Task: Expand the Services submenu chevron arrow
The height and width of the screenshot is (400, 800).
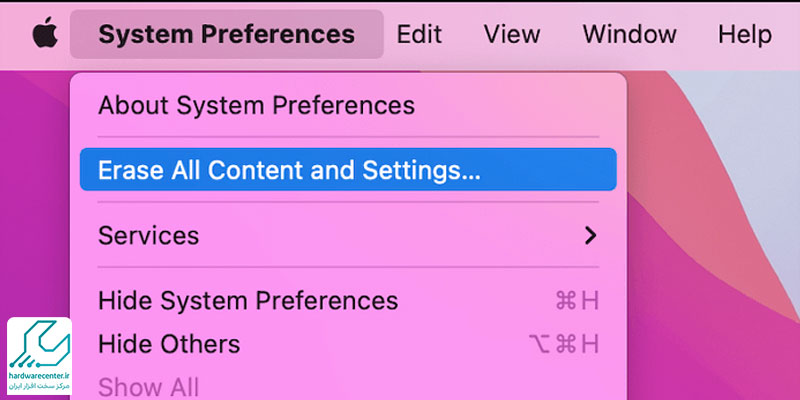Action: tap(590, 235)
